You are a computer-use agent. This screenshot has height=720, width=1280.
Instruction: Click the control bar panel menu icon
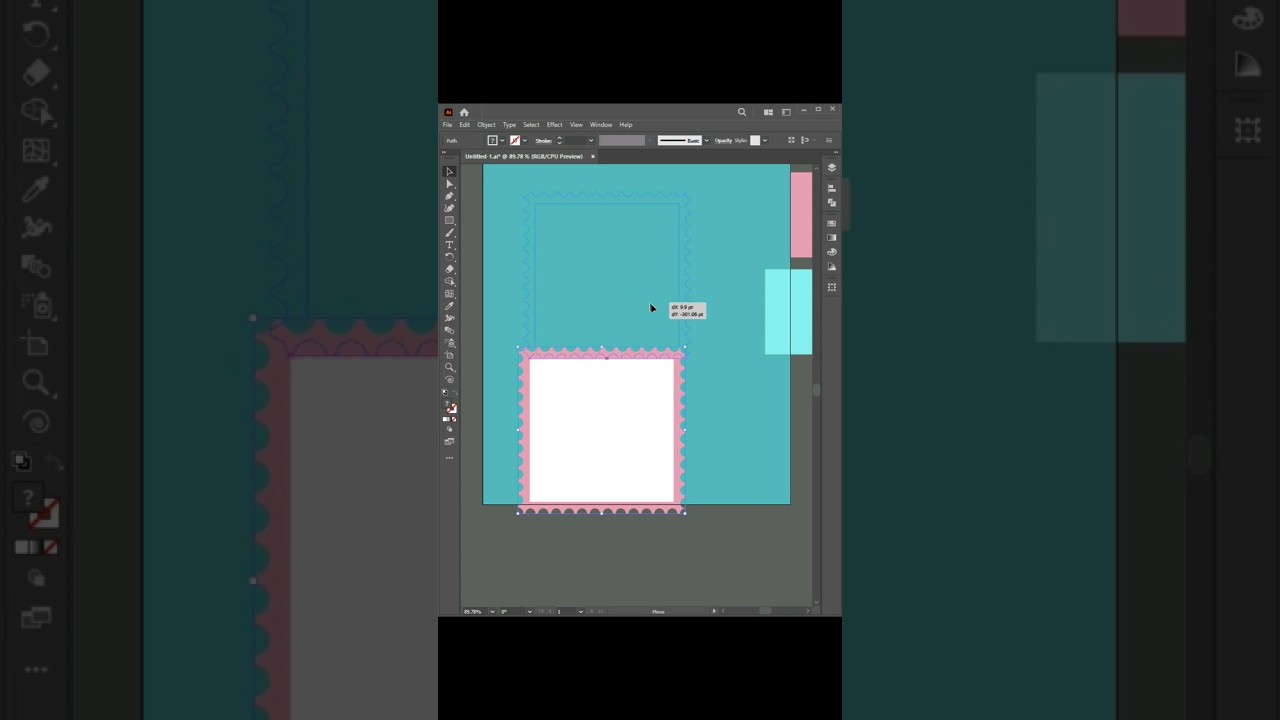point(829,140)
